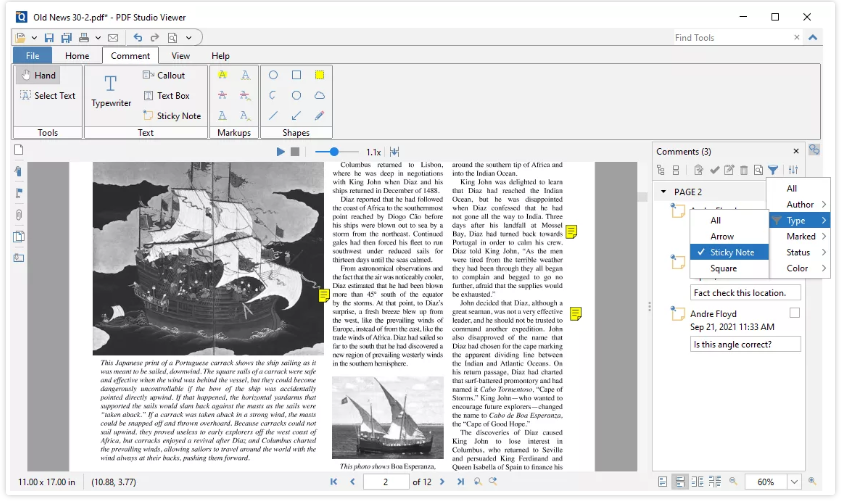Choose the crossout text markup

coord(223,96)
